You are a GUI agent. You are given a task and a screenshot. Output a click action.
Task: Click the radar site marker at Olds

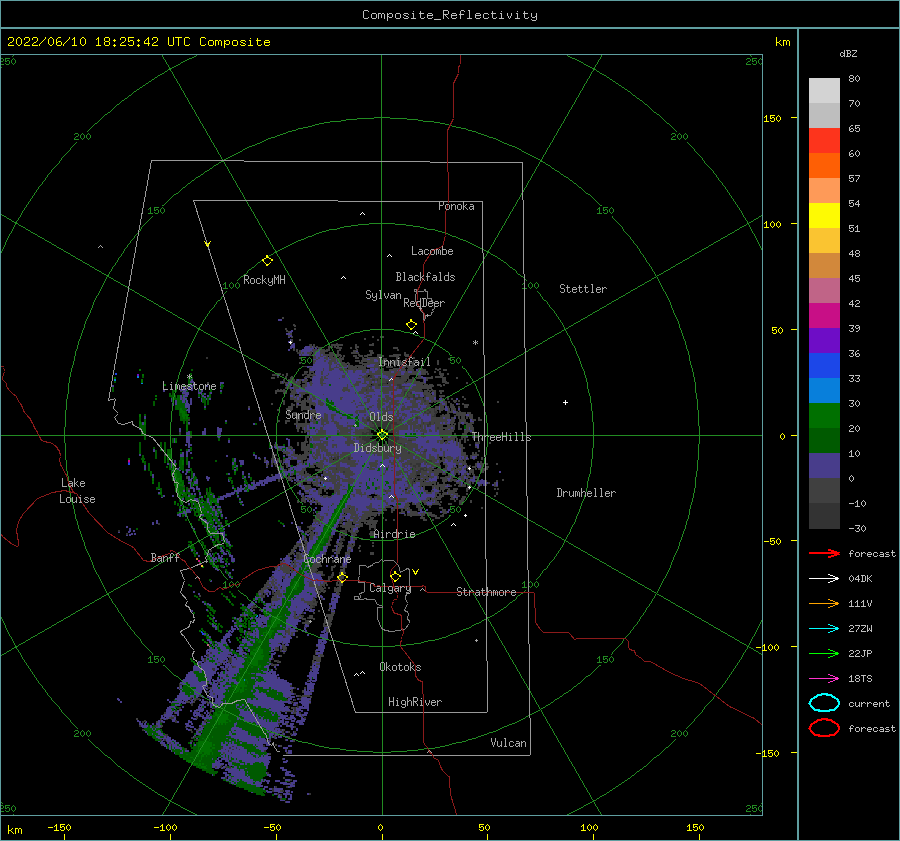[382, 435]
